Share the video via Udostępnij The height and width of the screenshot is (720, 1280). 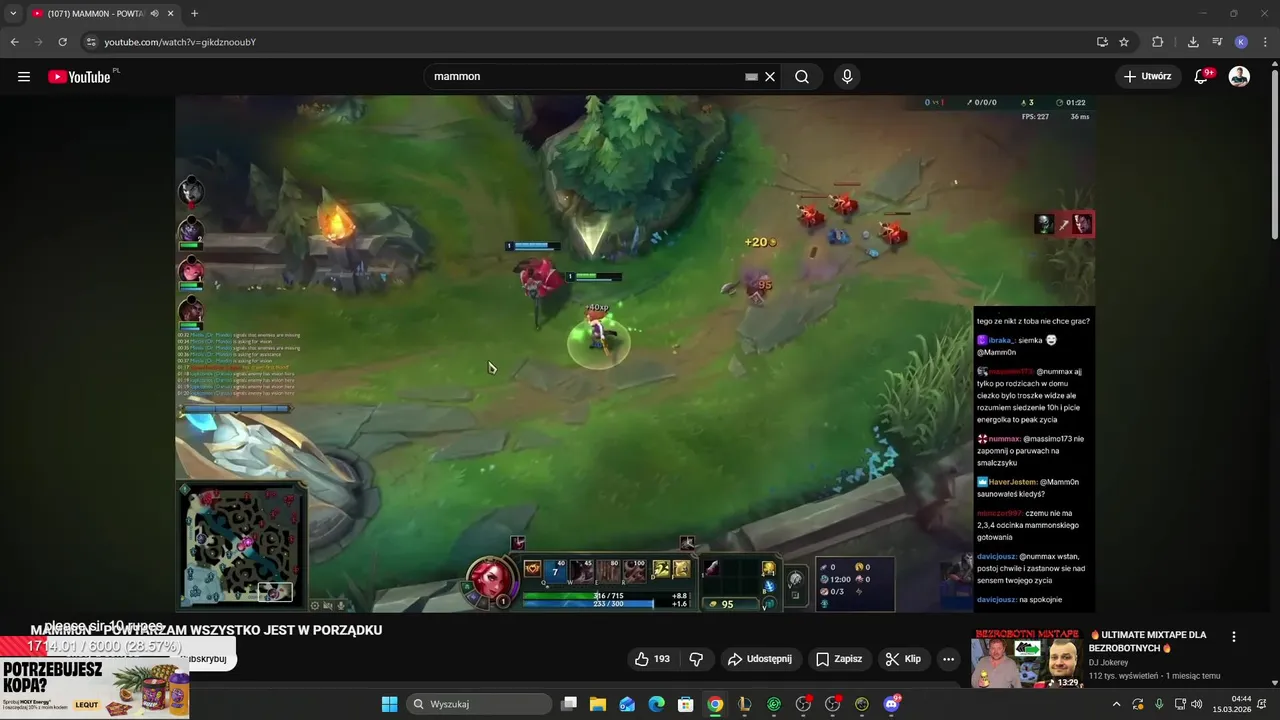click(x=760, y=659)
